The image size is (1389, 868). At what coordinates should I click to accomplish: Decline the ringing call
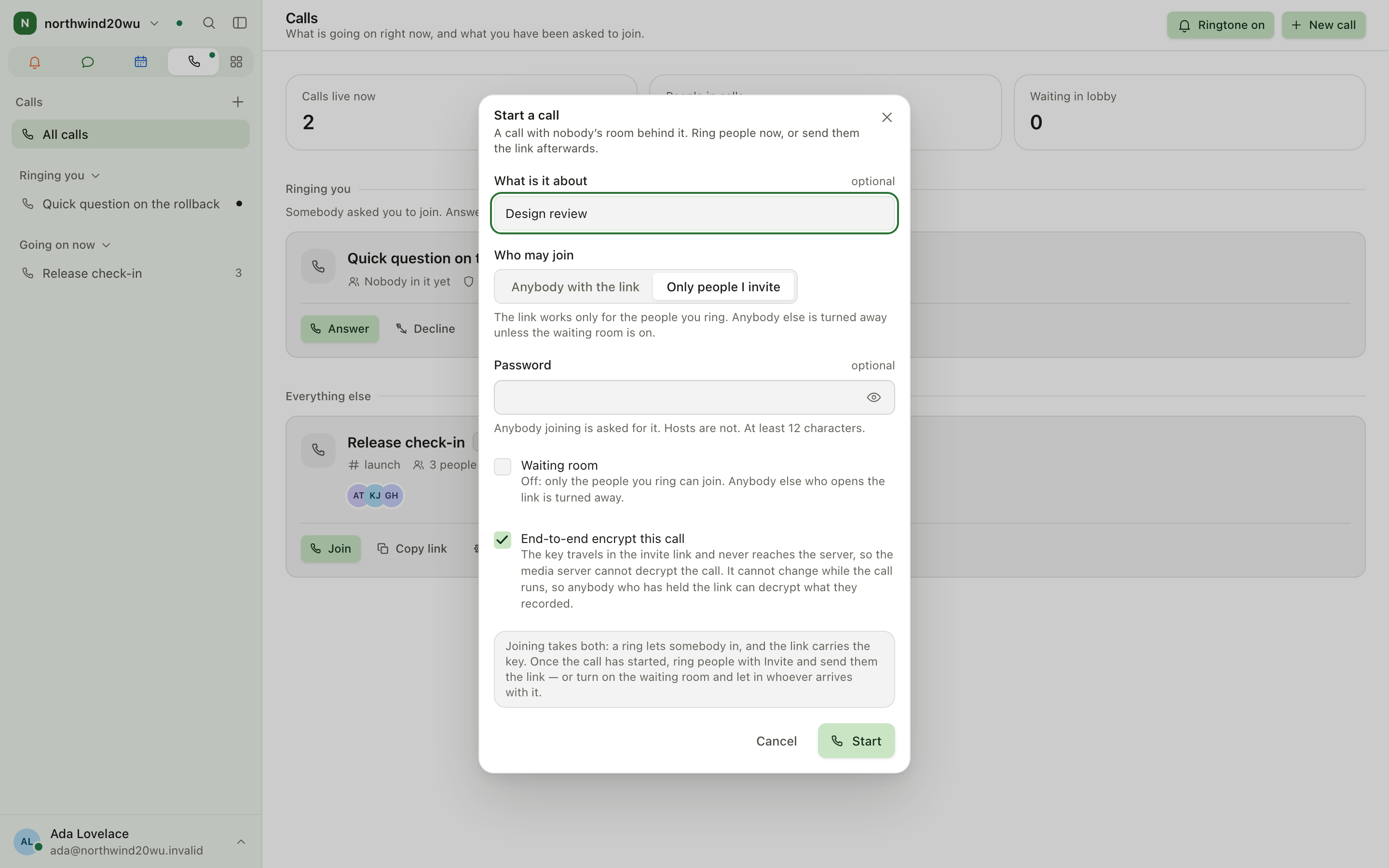pyautogui.click(x=426, y=329)
